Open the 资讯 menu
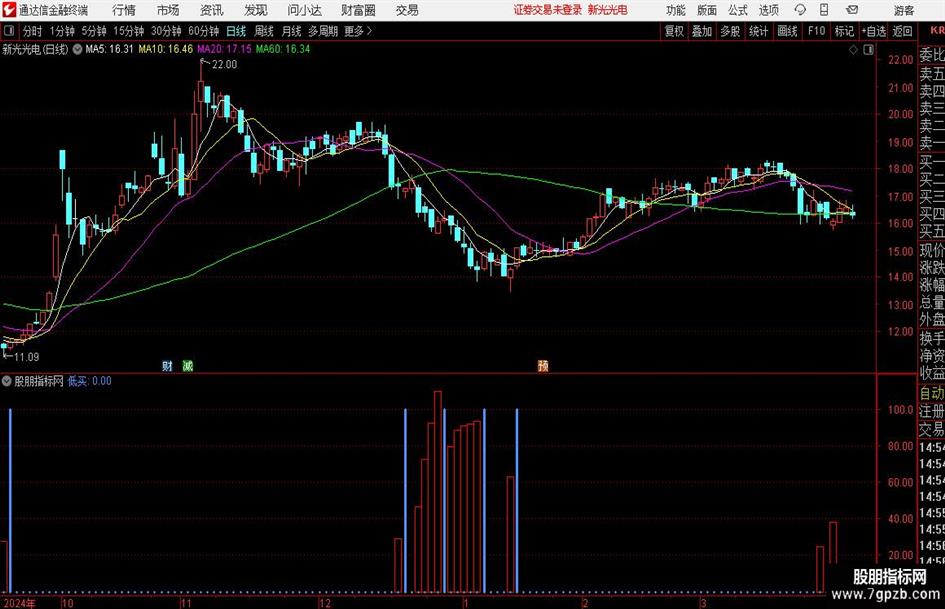 click(x=212, y=10)
